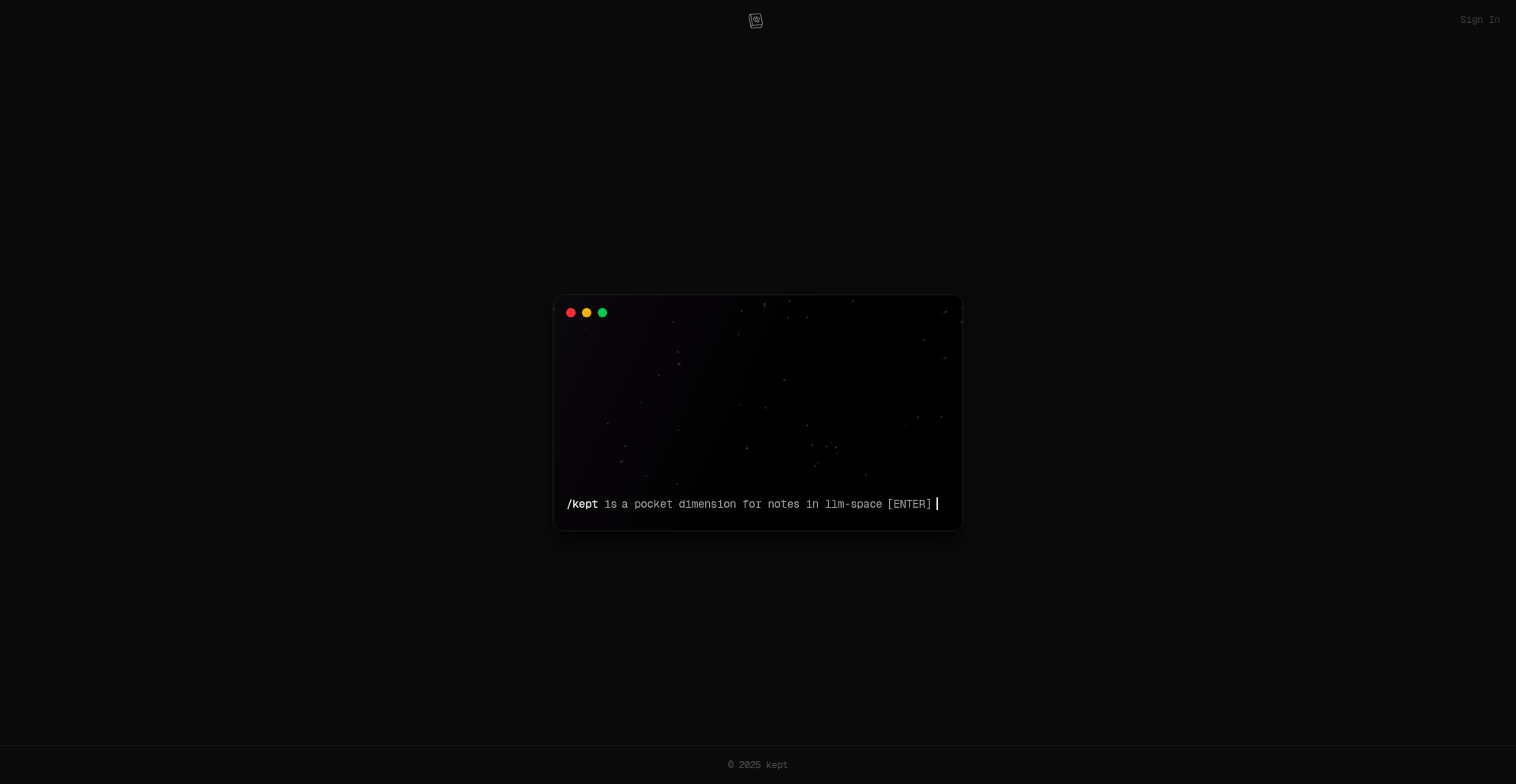Open the kept logo at top center
Viewport: 1516px width, 784px height.
(x=756, y=21)
